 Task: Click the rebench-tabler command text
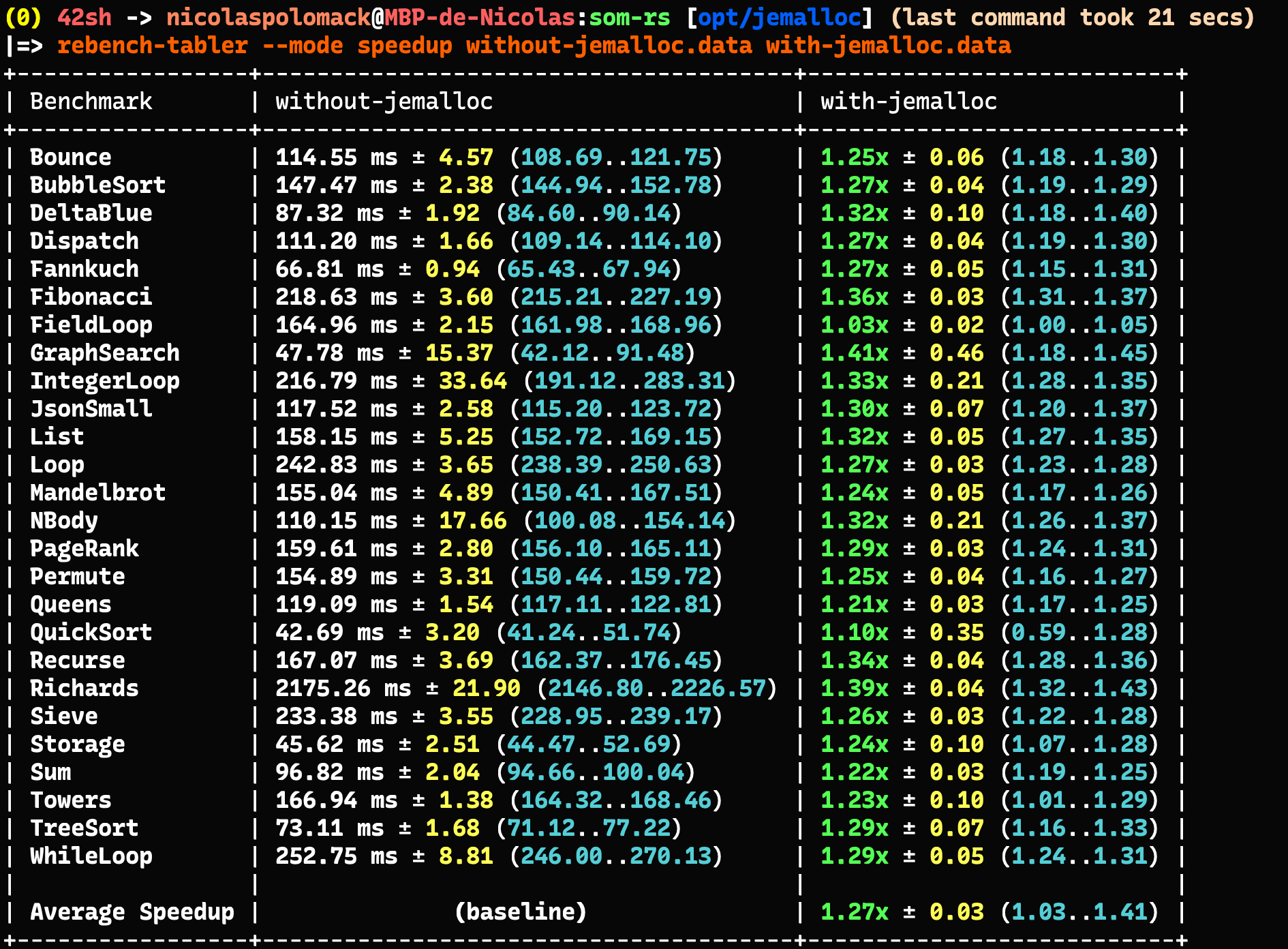coord(151,46)
